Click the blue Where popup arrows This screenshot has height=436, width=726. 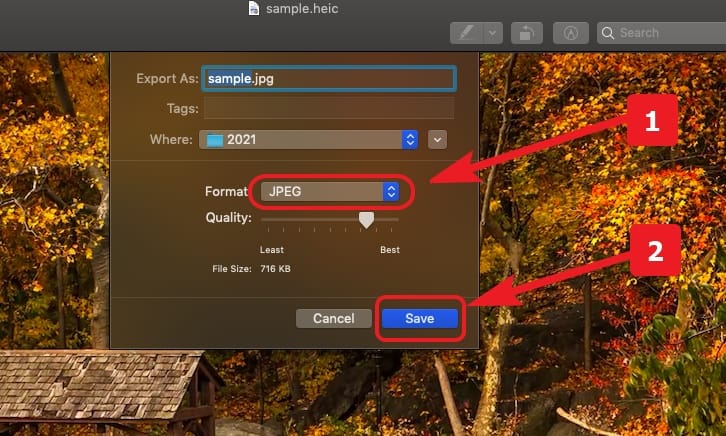click(410, 139)
